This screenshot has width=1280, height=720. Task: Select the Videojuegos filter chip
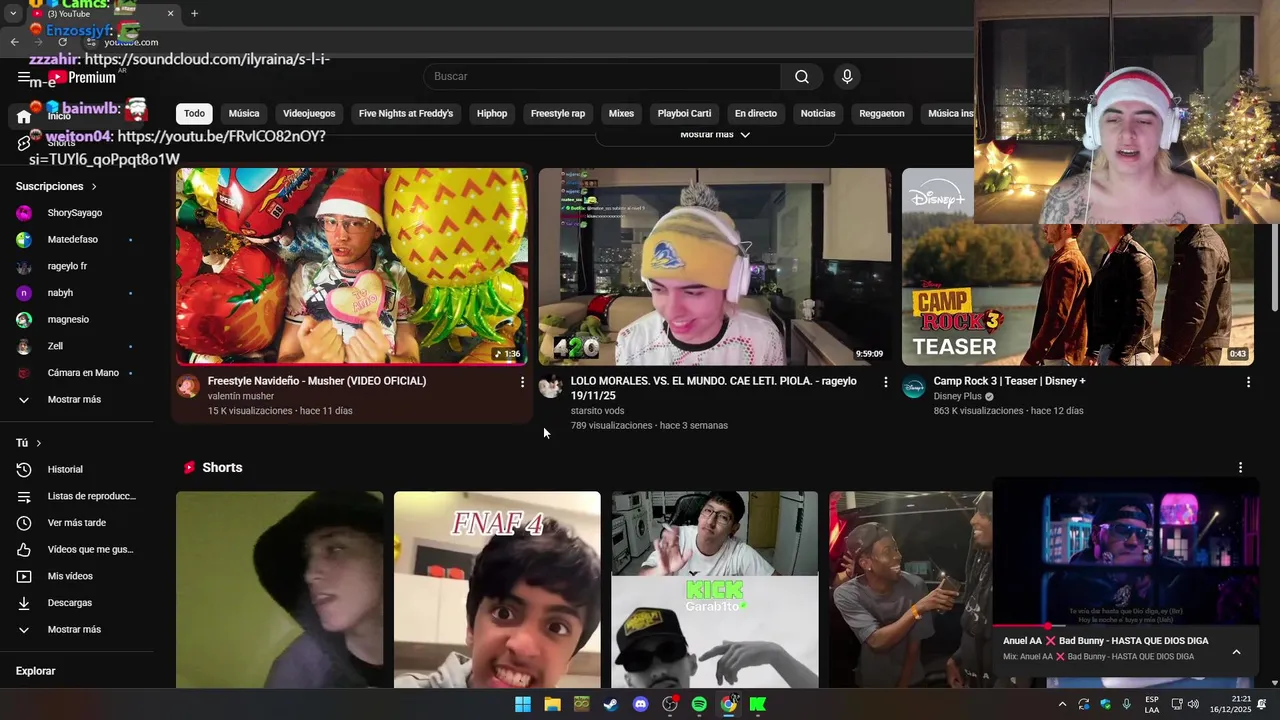click(x=309, y=114)
